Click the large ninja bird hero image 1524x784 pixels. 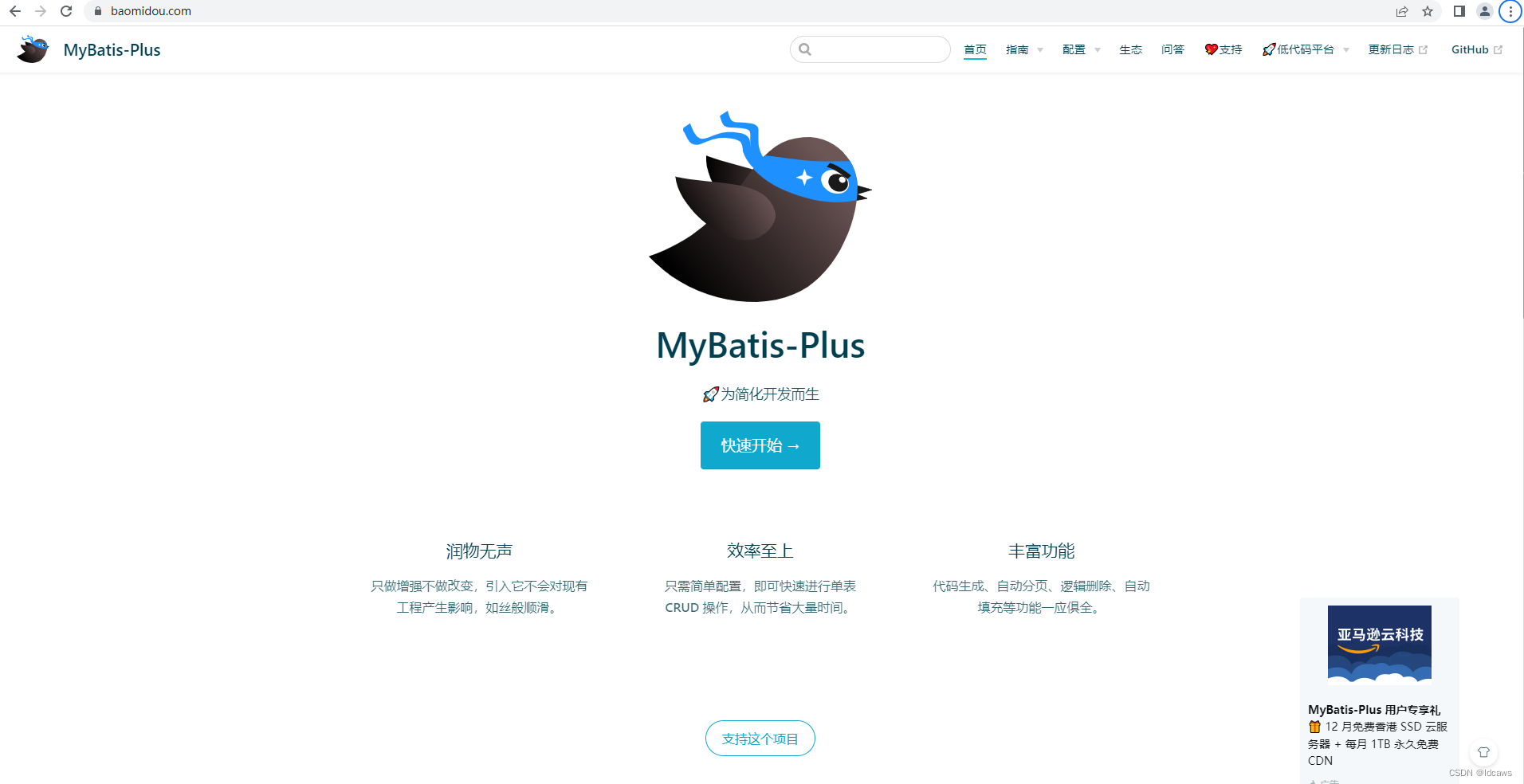760,206
